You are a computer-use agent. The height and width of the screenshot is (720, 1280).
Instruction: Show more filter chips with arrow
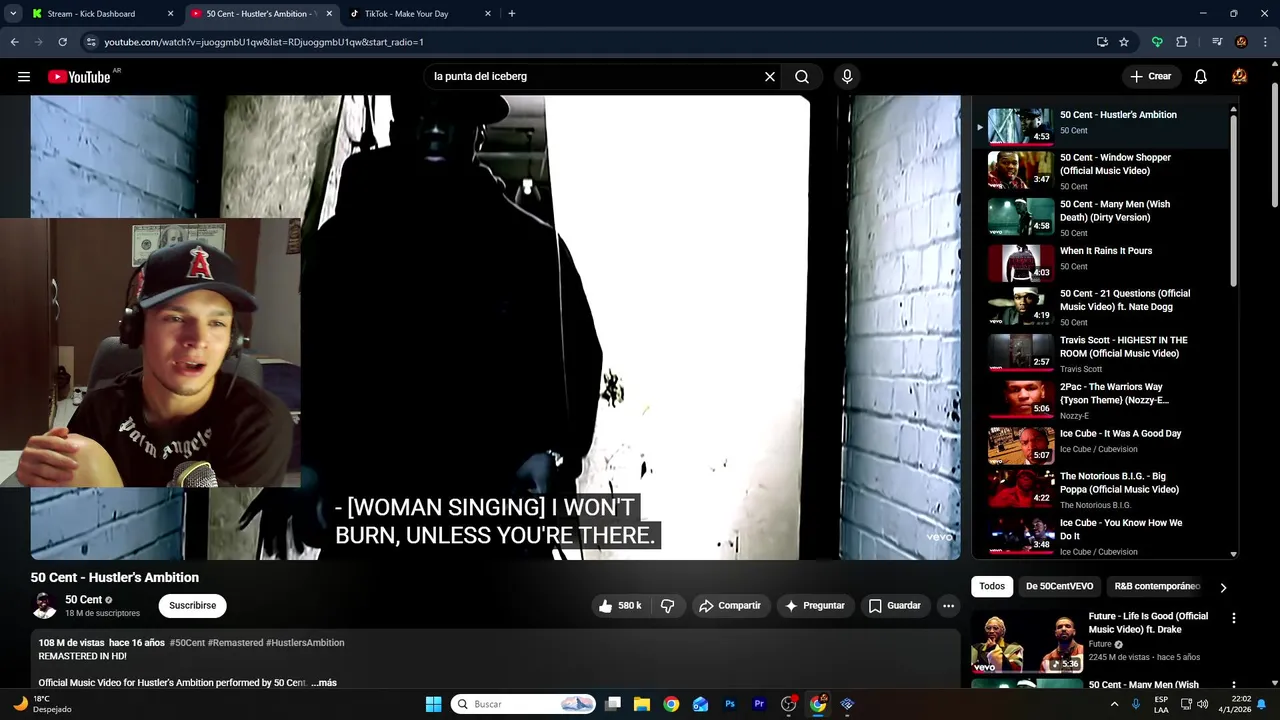coord(1222,587)
